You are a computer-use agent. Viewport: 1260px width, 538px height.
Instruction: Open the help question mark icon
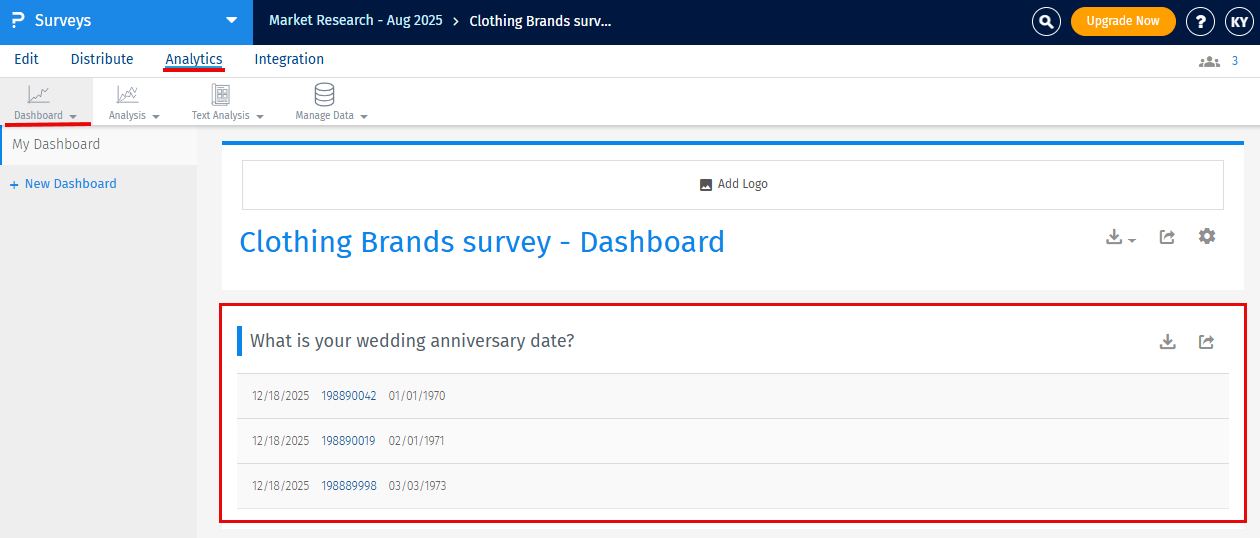point(1200,21)
